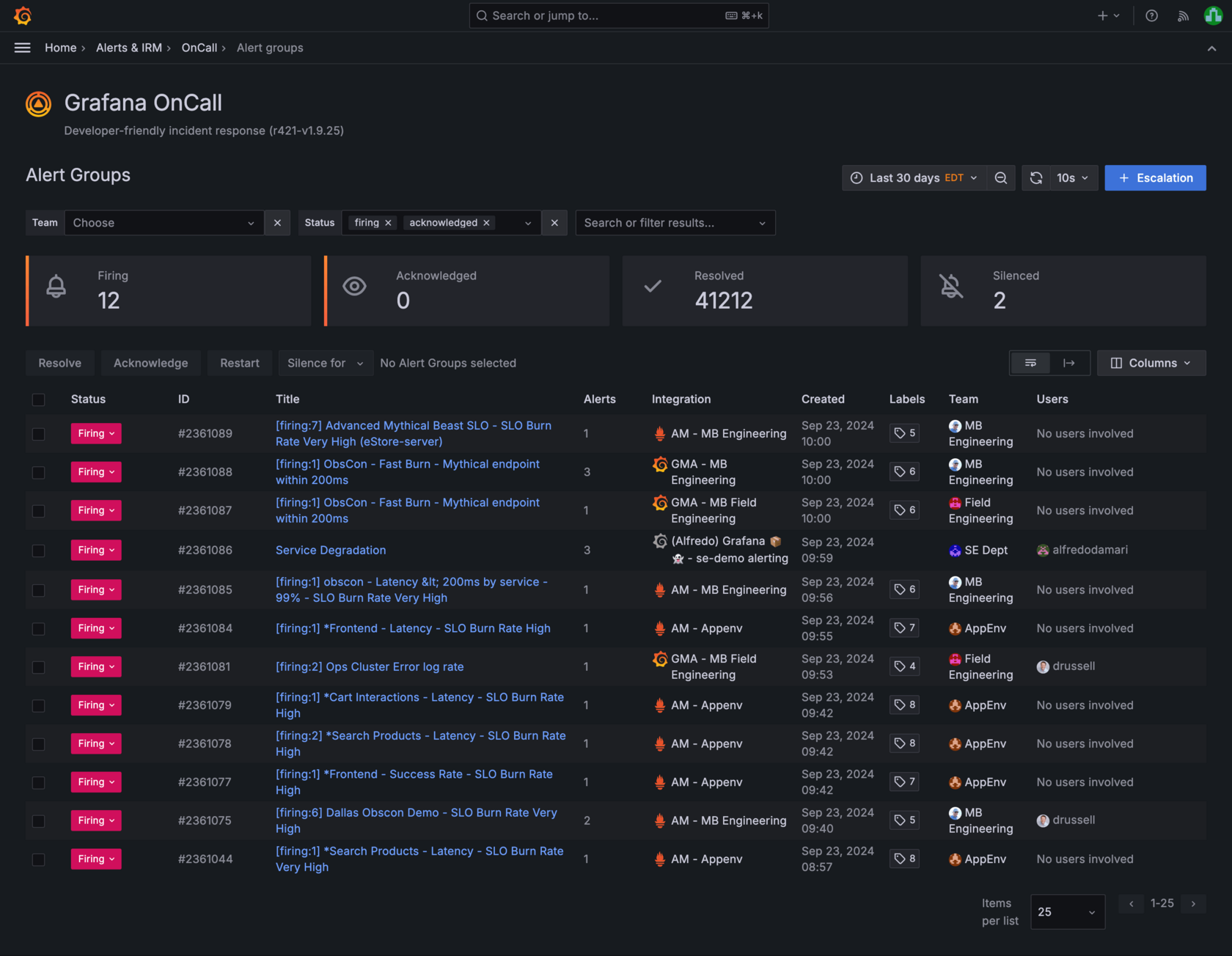This screenshot has width=1232, height=956.
Task: Go to Alerts & IRM breadcrumb
Action: click(129, 48)
